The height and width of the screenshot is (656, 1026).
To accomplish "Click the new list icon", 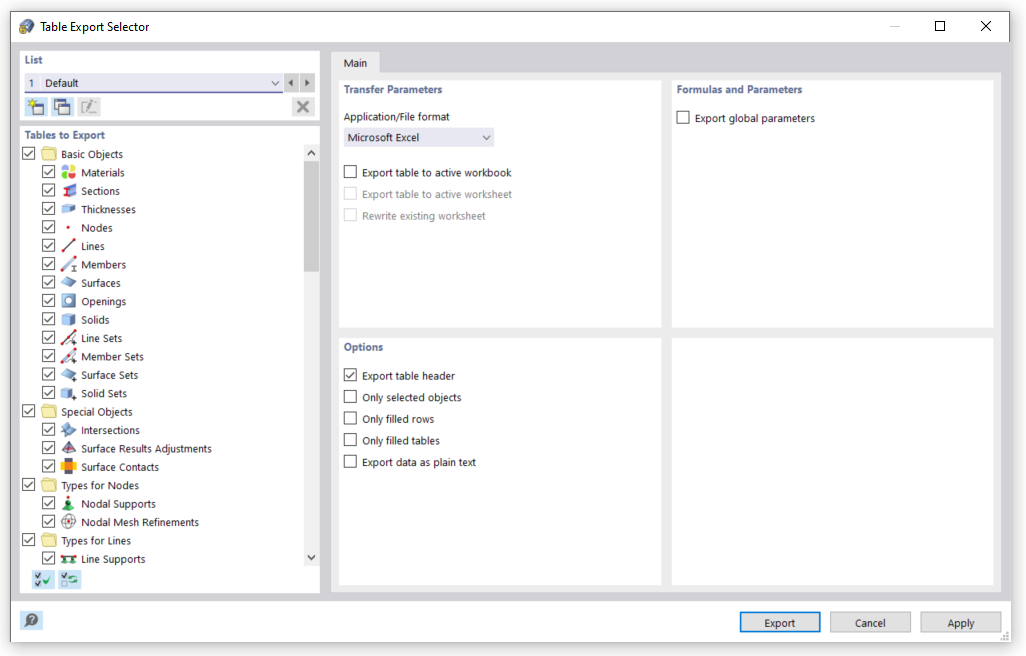I will pos(36,107).
